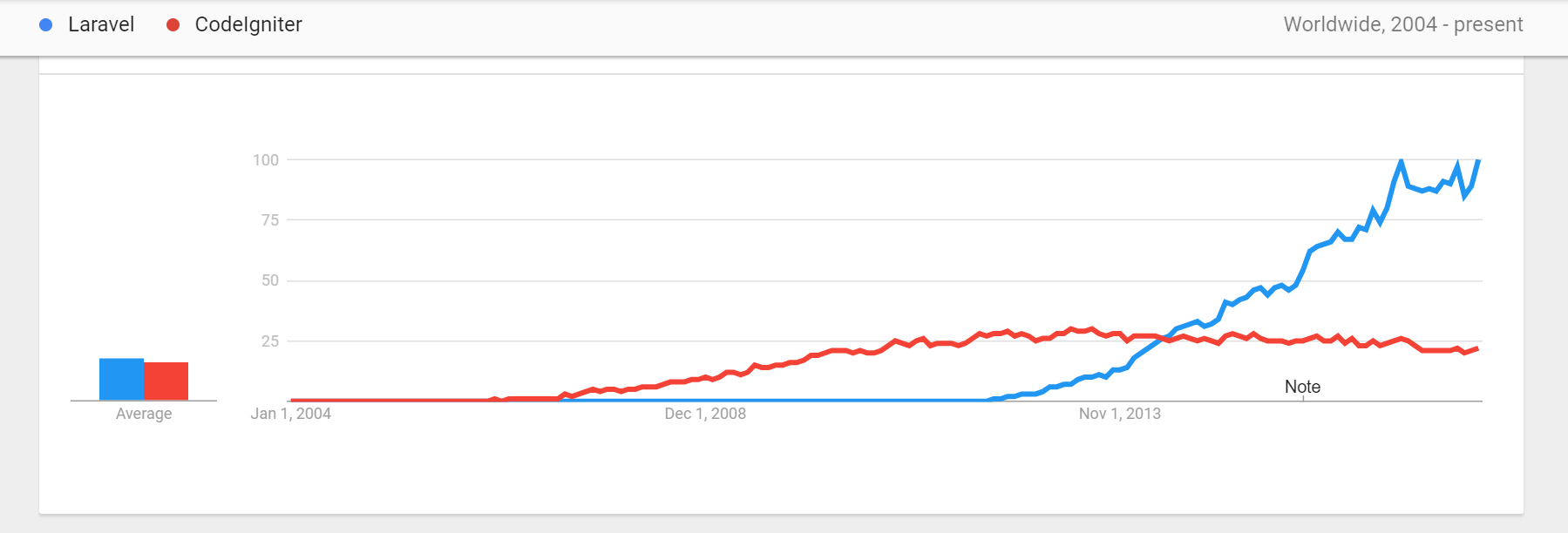Click the blue Laravel legend dot
The image size is (1568, 533).
pos(46,25)
